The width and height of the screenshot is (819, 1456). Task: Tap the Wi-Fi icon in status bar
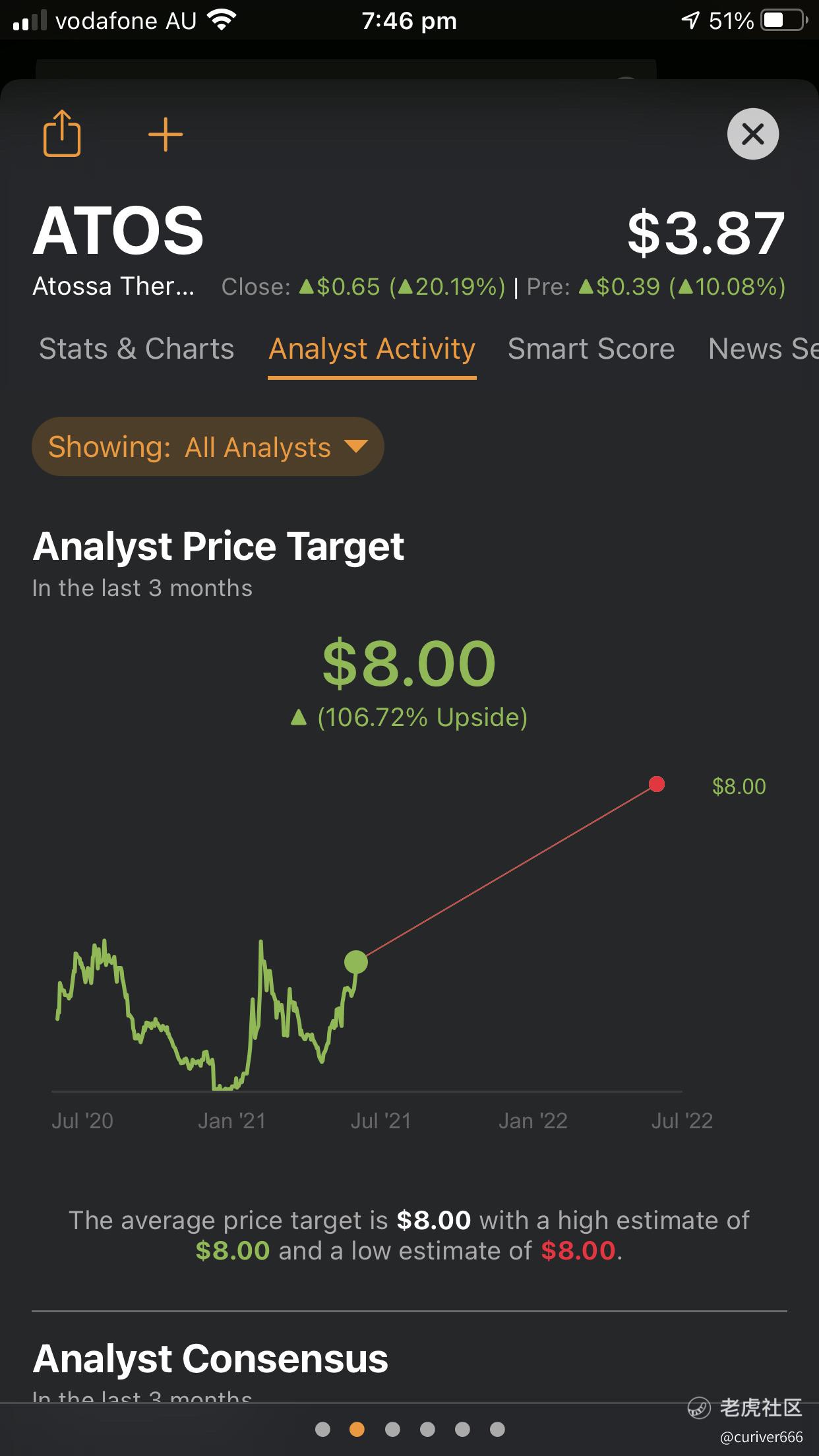tap(222, 20)
